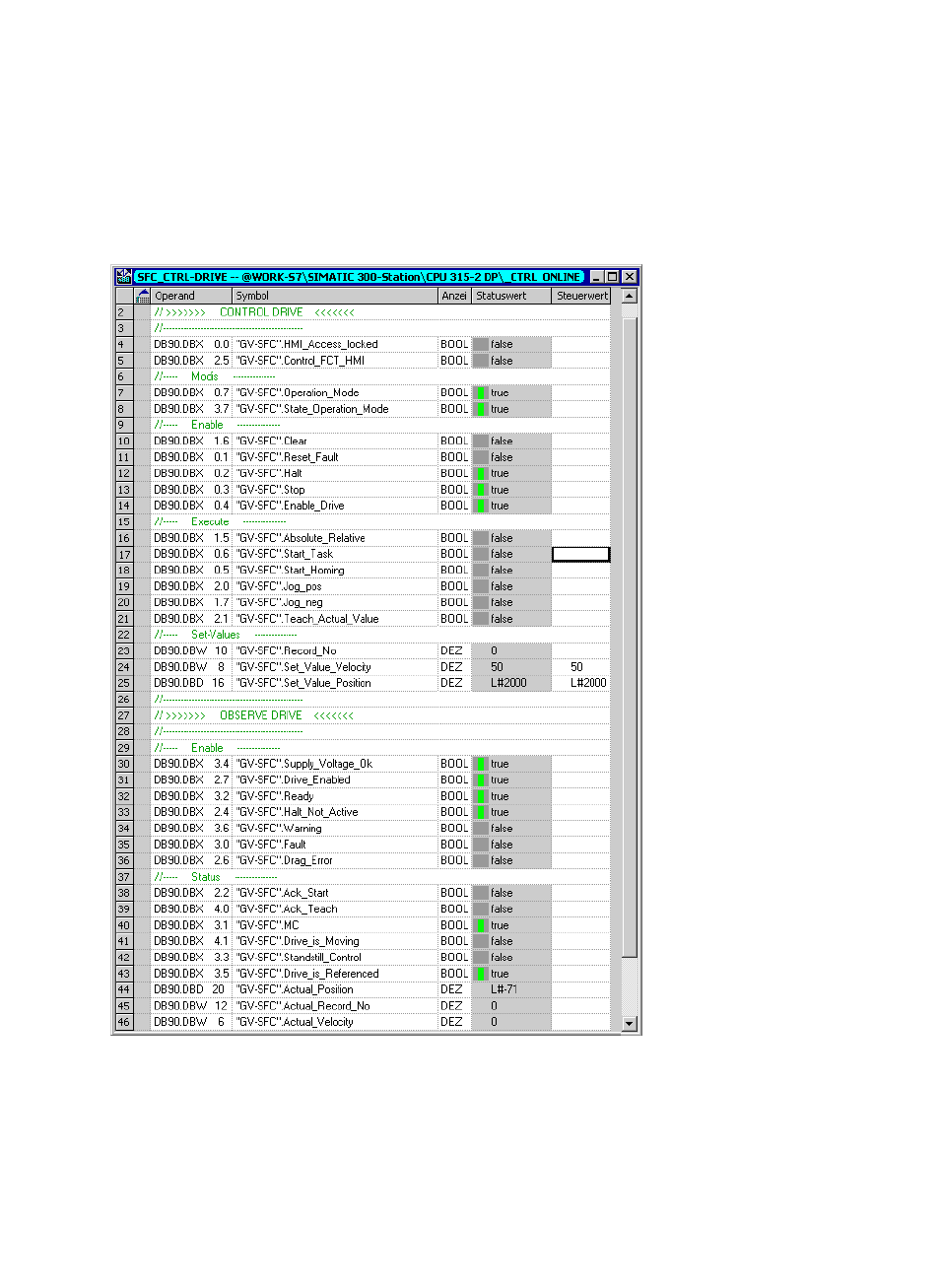Viewport: 940px width, 1288px height.
Task: Select the Statuswert column header
Action: point(511,296)
